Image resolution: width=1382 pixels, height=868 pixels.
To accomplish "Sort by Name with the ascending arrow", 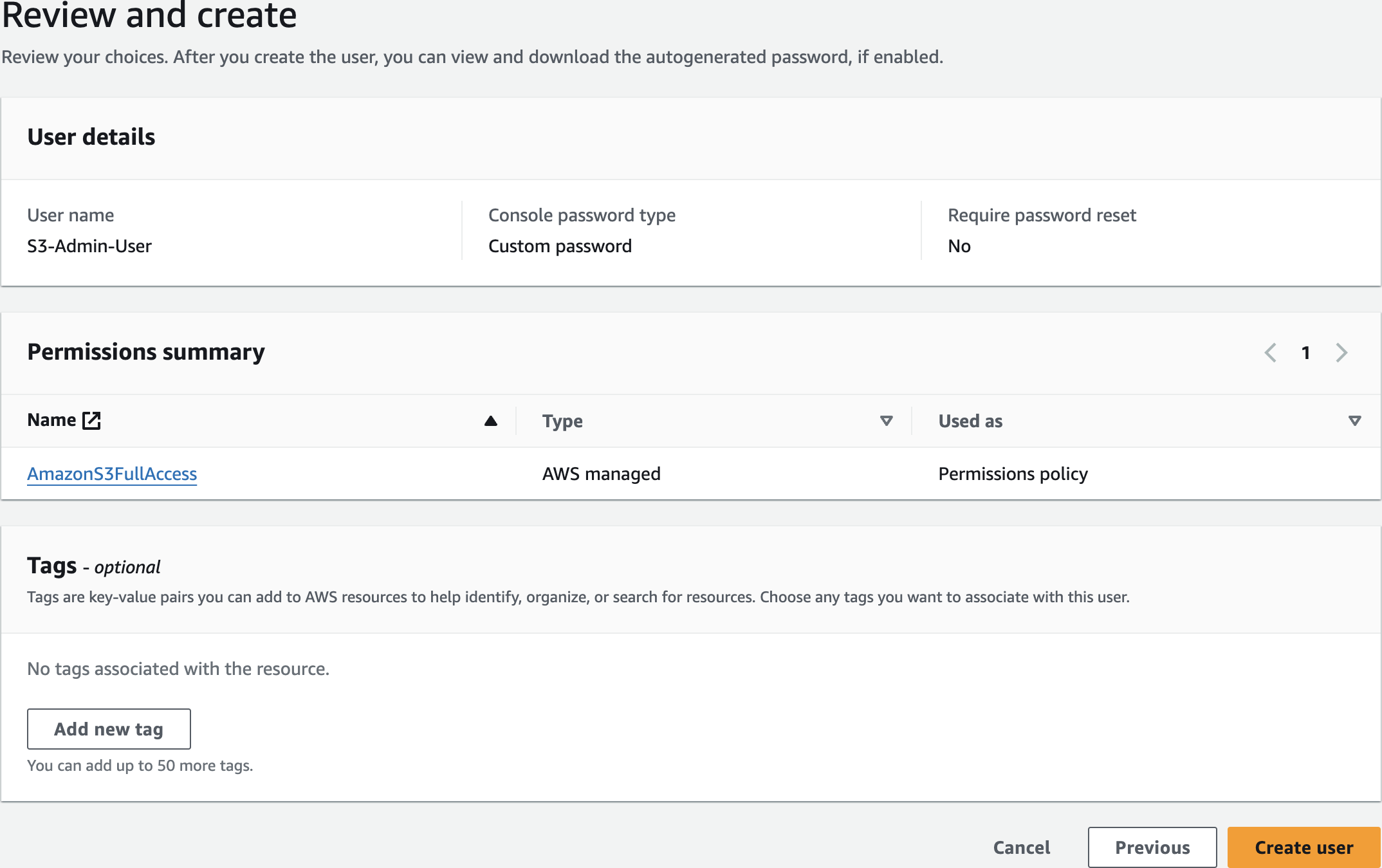I will (x=490, y=421).
